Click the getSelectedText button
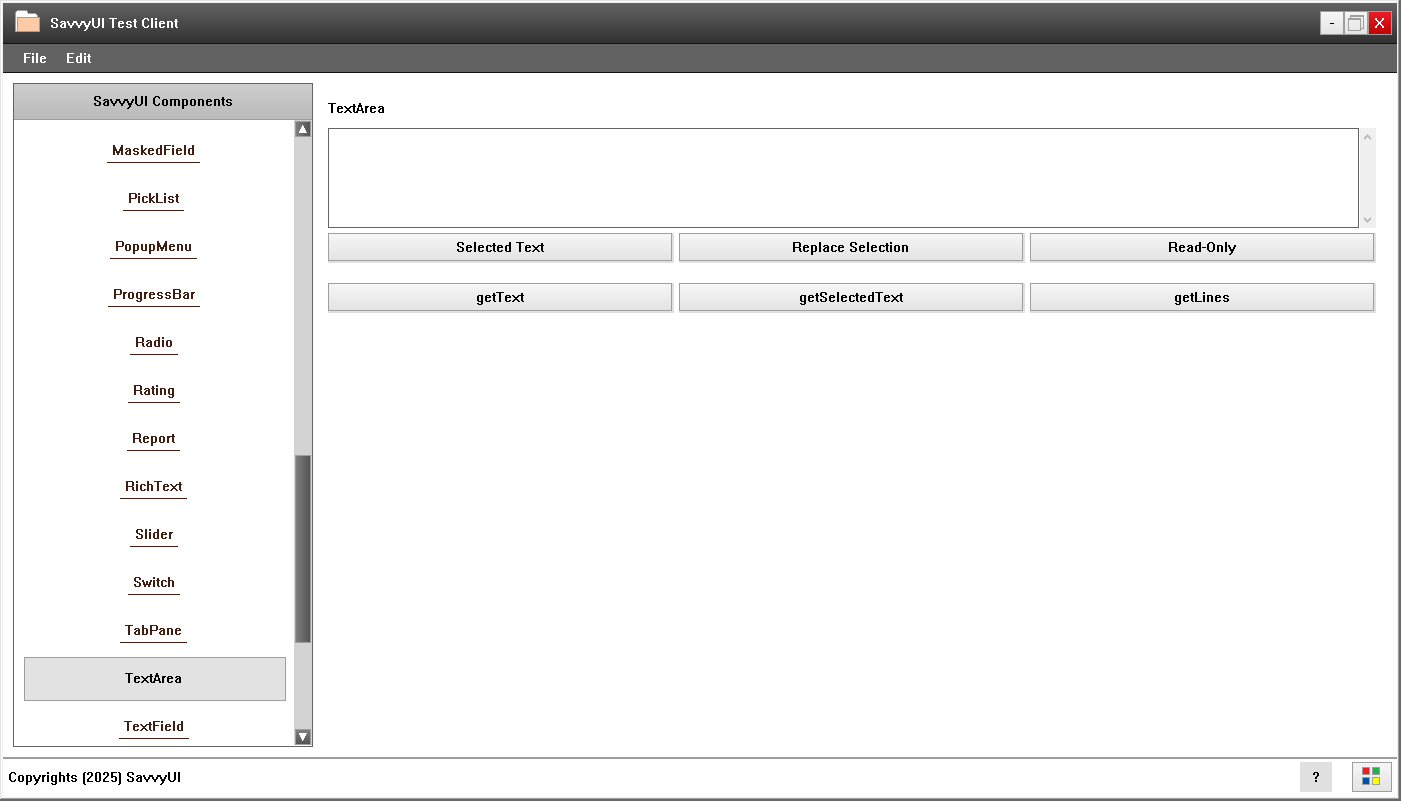The height and width of the screenshot is (801, 1401). point(851,297)
